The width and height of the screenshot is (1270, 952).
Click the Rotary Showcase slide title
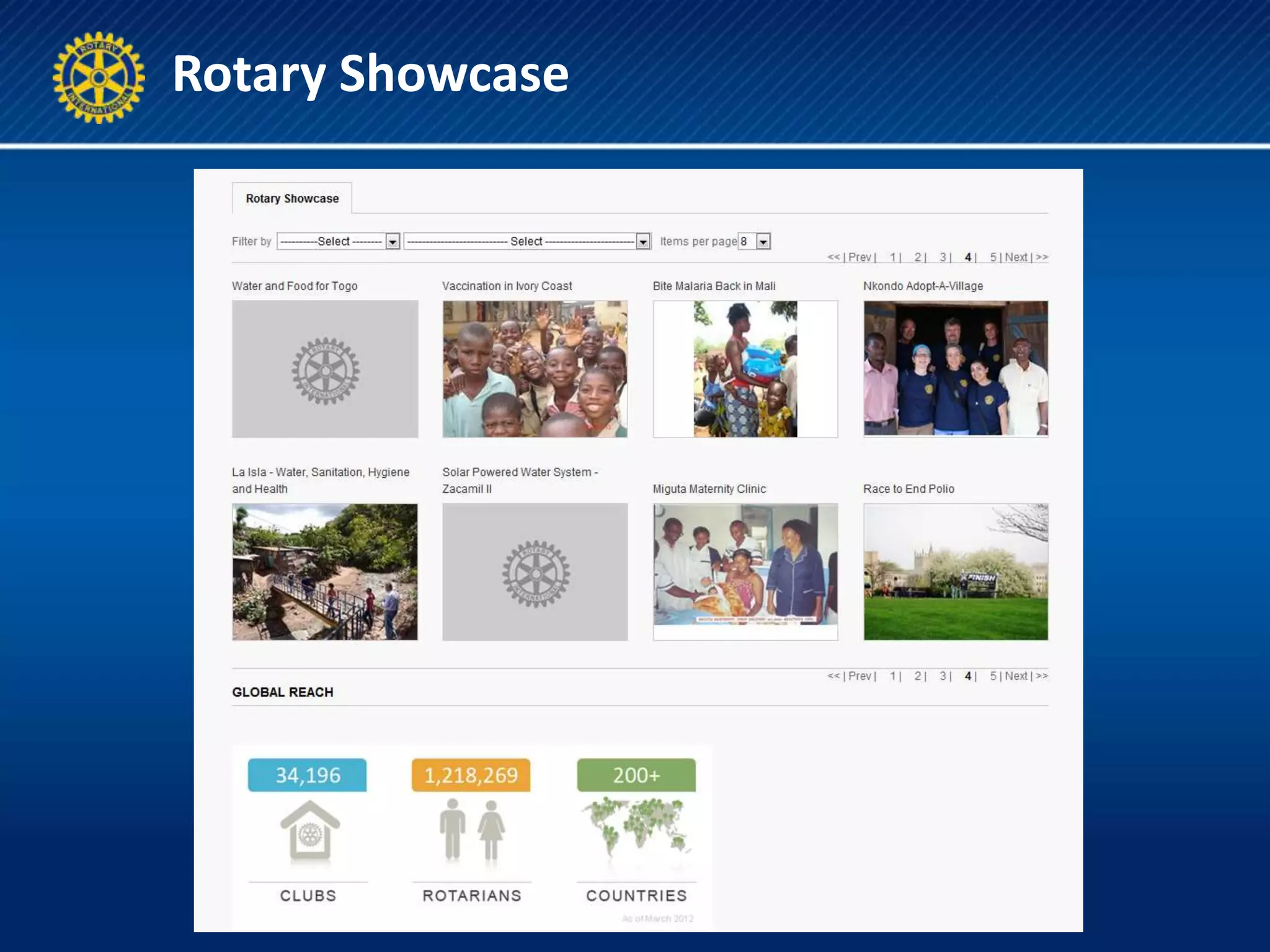tap(370, 74)
